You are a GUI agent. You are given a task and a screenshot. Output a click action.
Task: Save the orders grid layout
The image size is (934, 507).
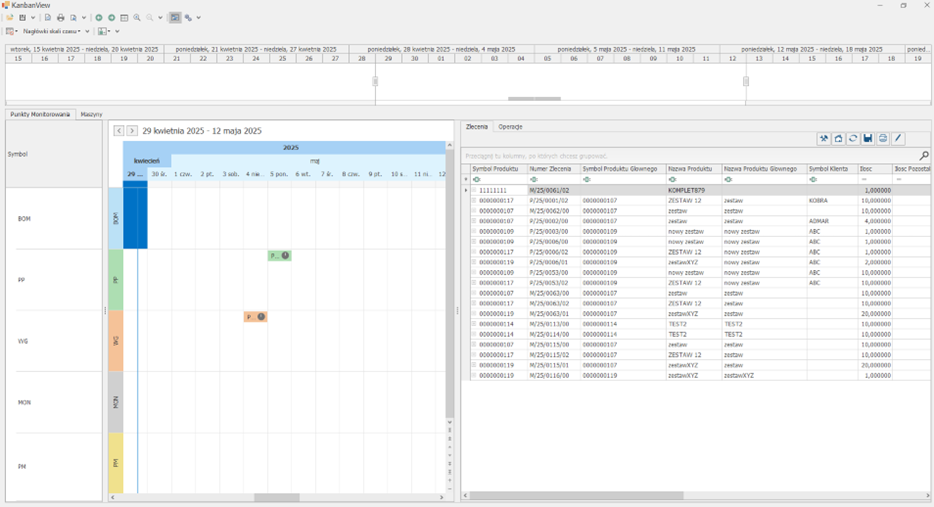(868, 138)
